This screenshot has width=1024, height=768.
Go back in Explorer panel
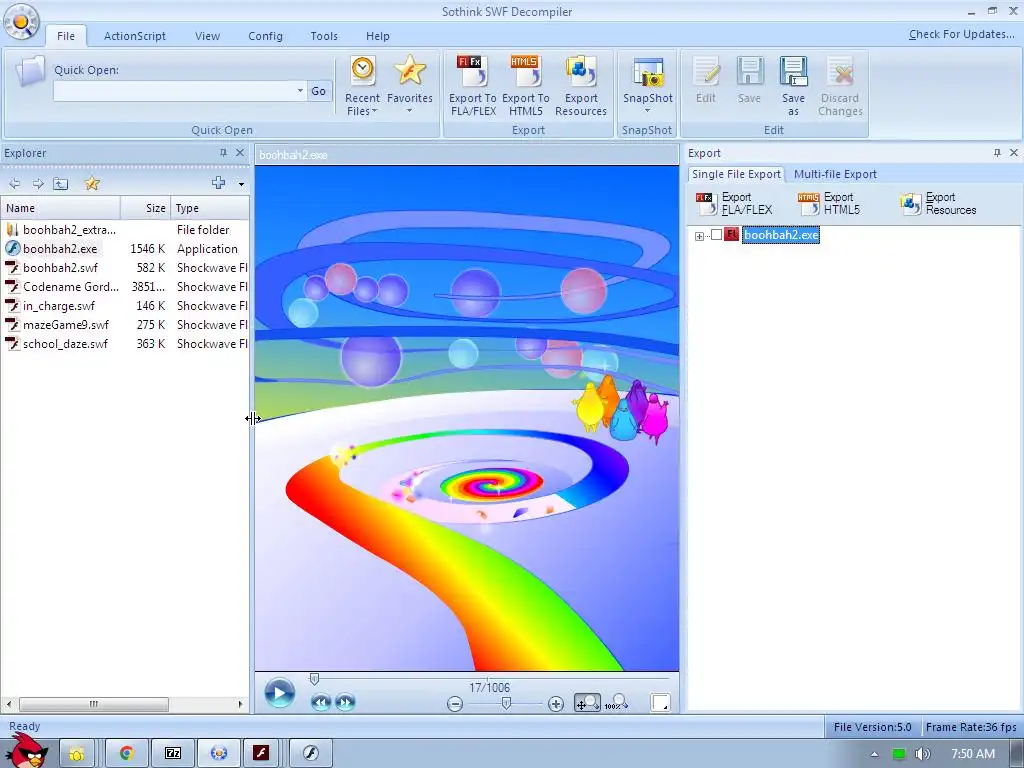click(x=14, y=184)
